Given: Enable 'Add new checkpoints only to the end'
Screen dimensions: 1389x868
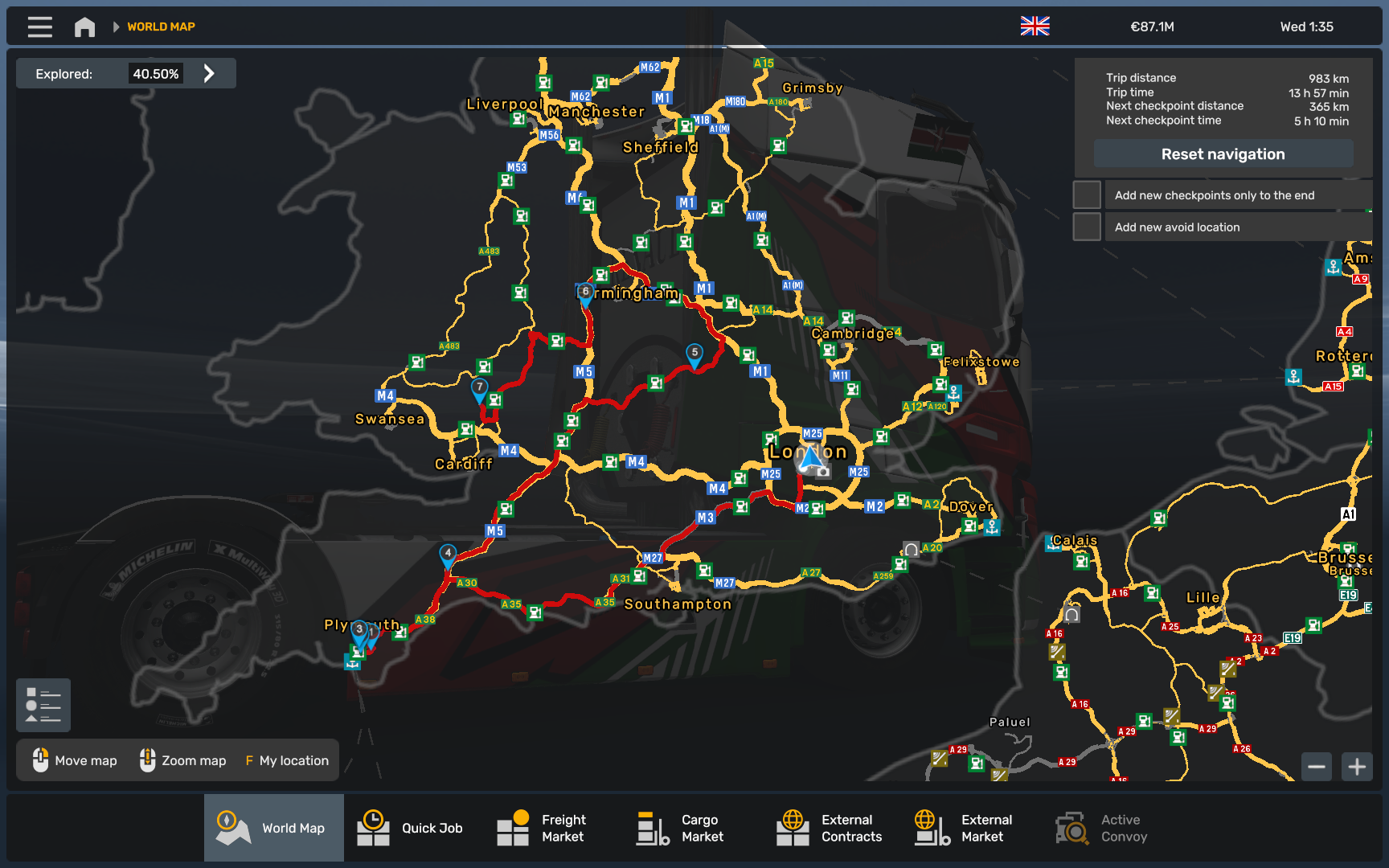Looking at the screenshot, I should [1087, 195].
